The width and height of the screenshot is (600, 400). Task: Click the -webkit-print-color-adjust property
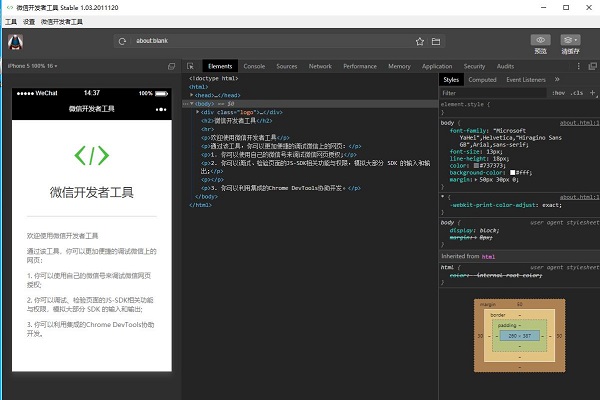point(492,205)
